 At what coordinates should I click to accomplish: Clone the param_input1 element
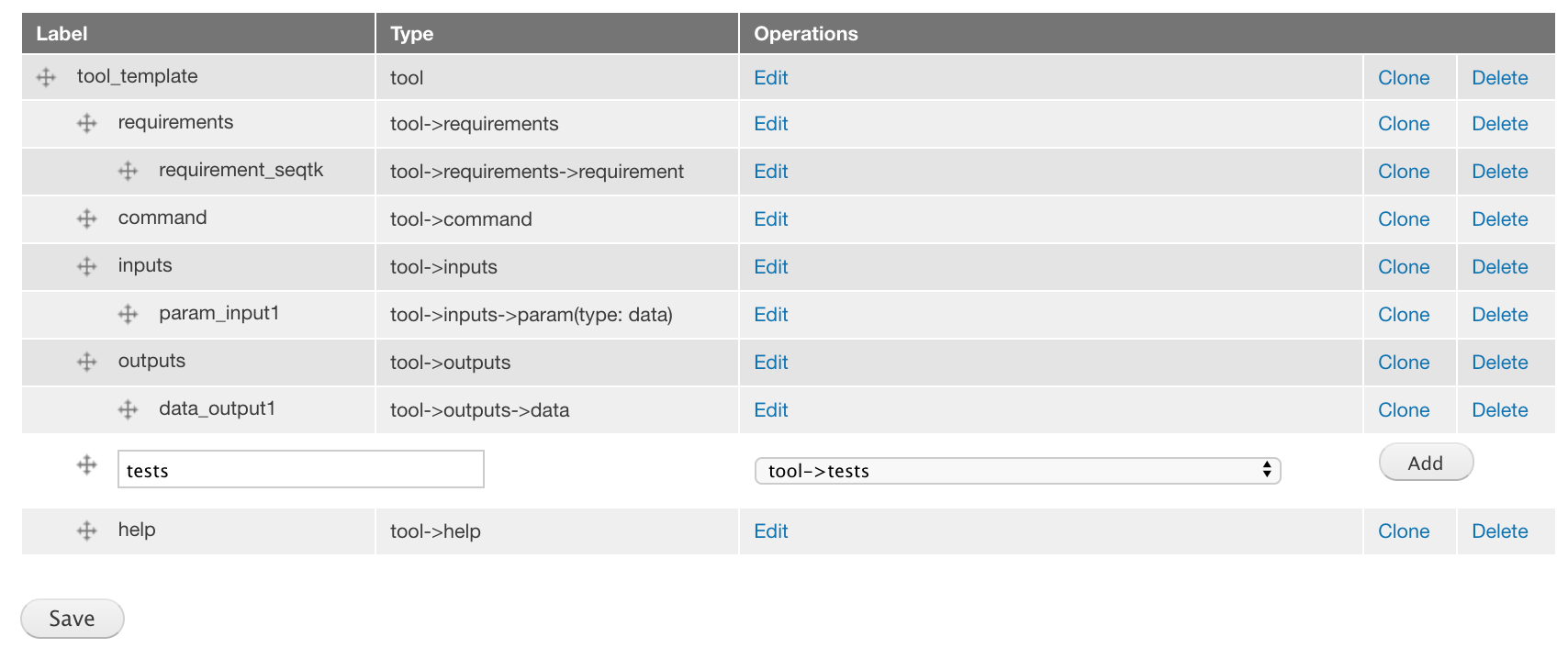tap(1404, 315)
